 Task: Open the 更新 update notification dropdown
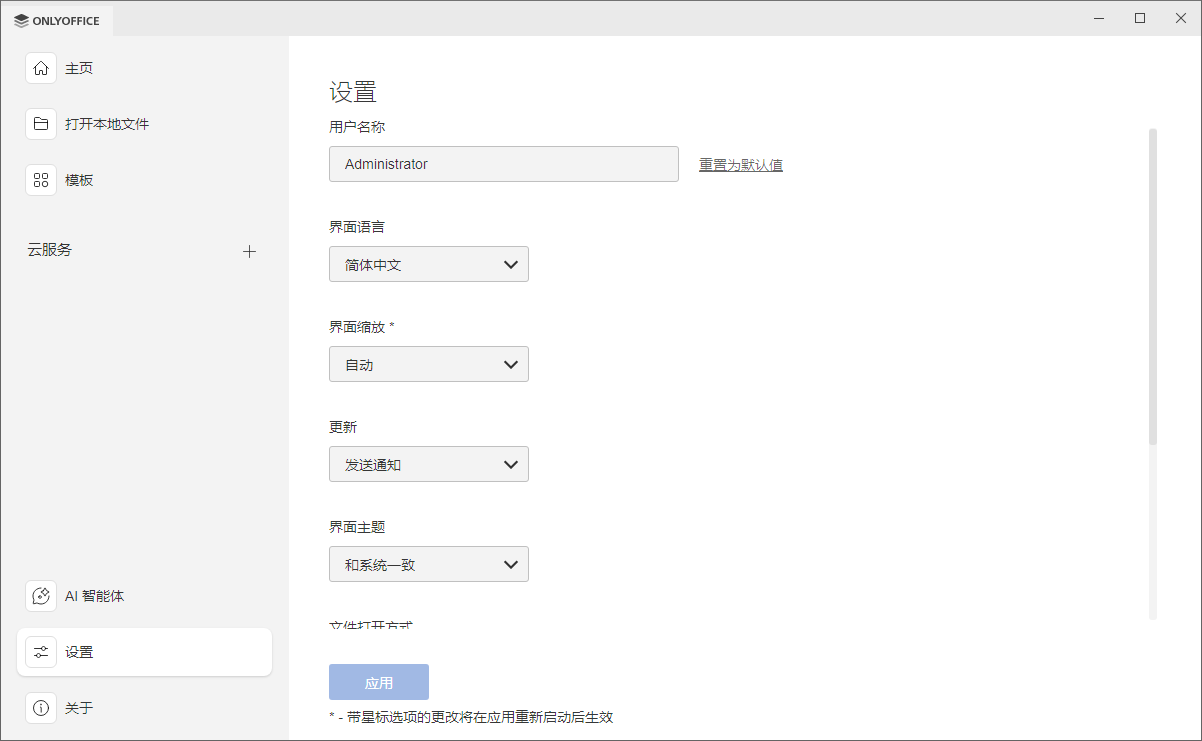[428, 464]
